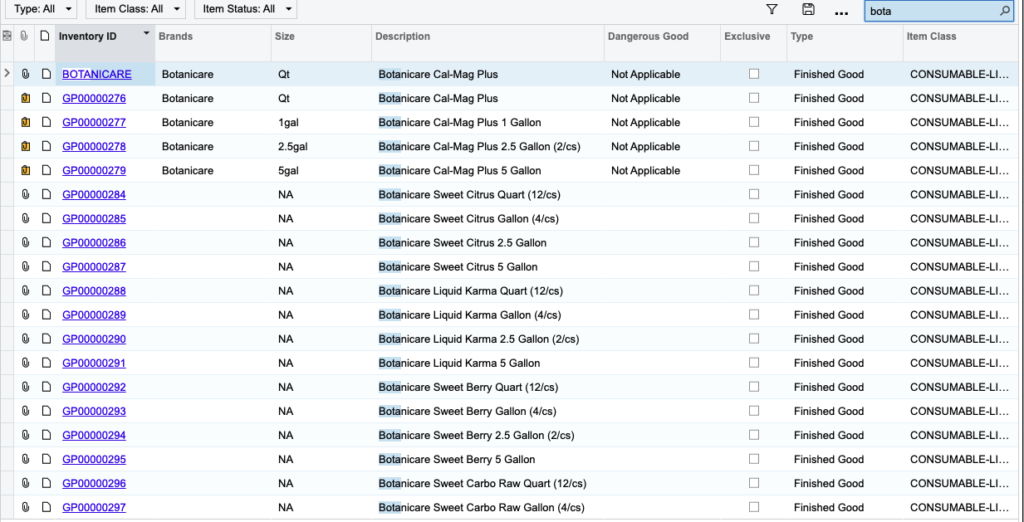Open attachments for GP00000279 row
Image resolution: width=1024 pixels, height=522 pixels.
click(25, 171)
